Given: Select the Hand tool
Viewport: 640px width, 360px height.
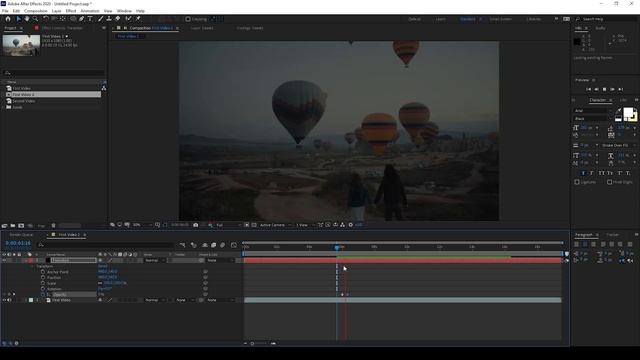Looking at the screenshot, I should pos(27,19).
